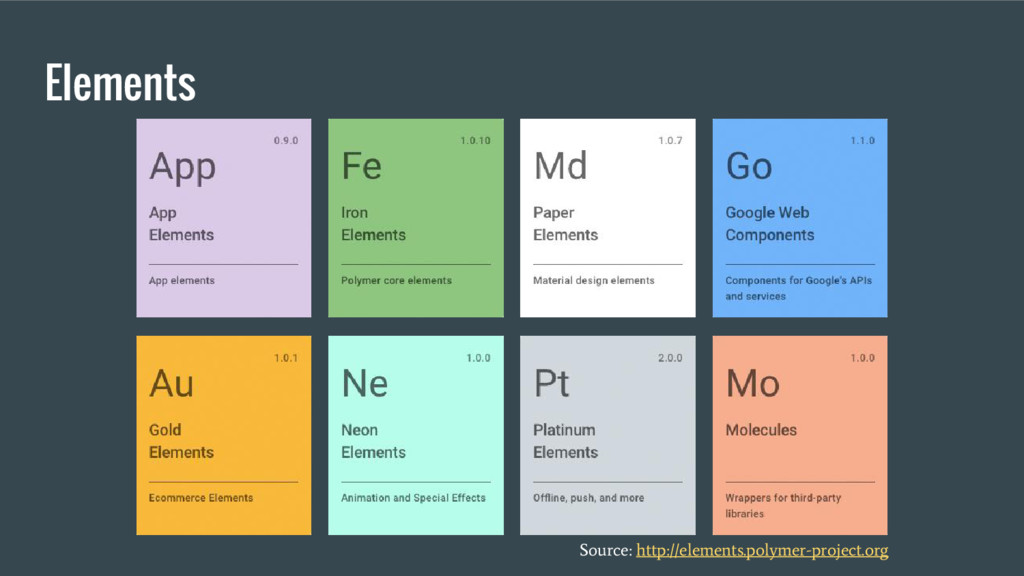
Task: Select the Ne Neon Elements tile
Action: point(415,435)
